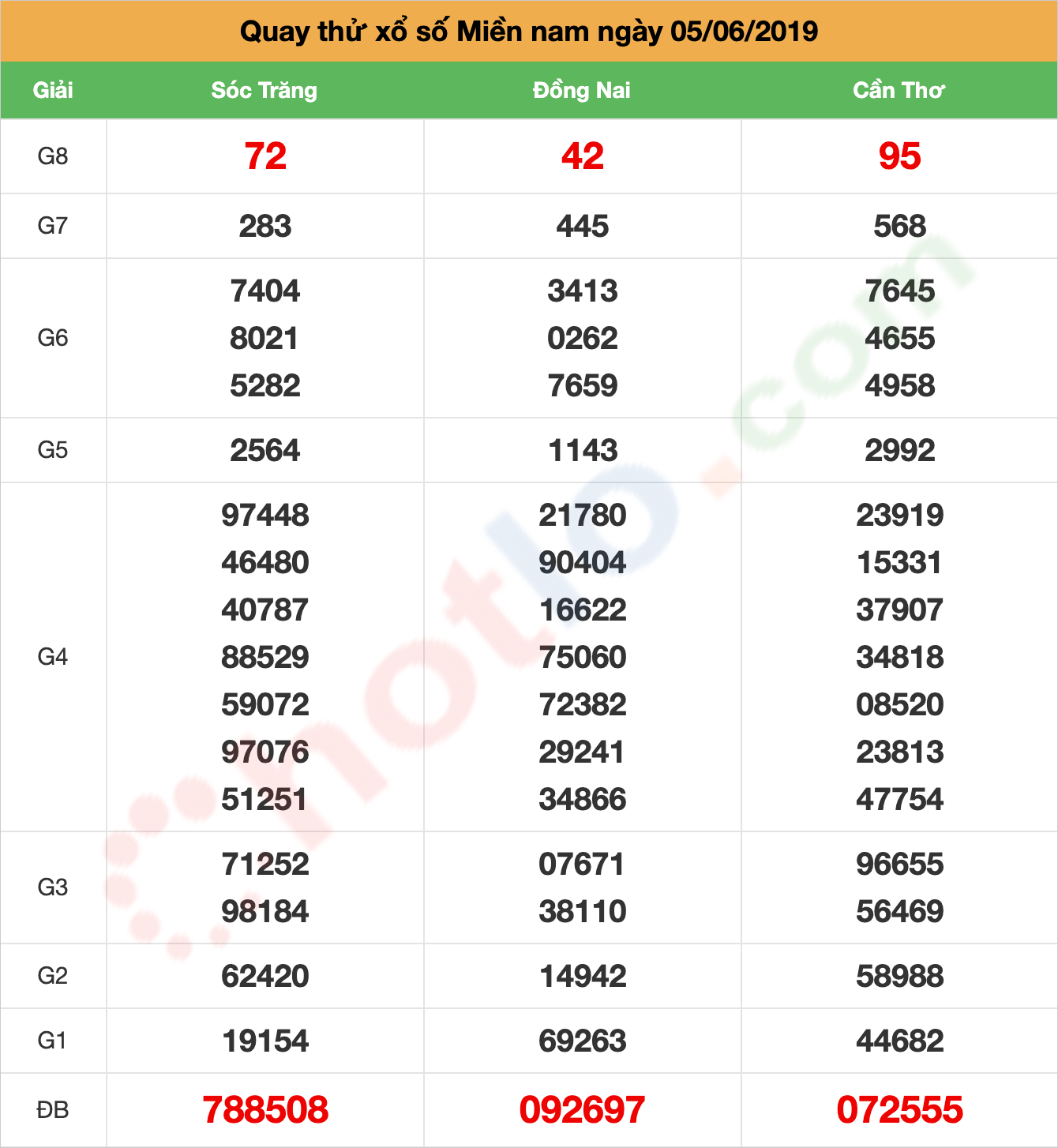Select G4 value 29241
Screen dimensions: 1058x1148
[582, 752]
